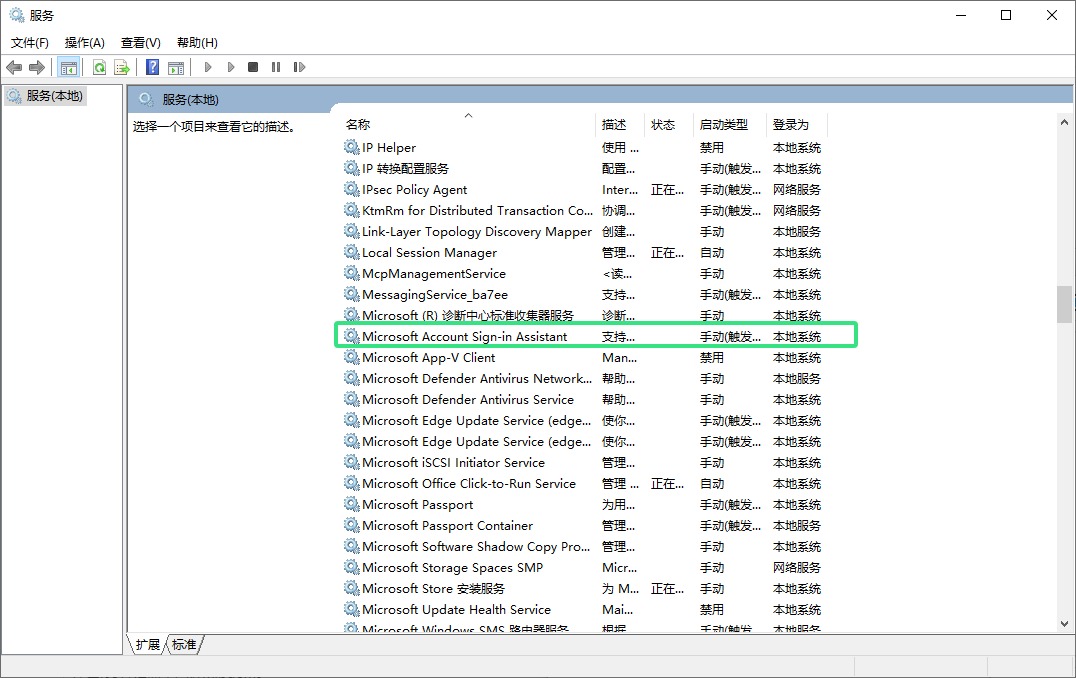The width and height of the screenshot is (1076, 678).
Task: Click gear icon of Microsoft Account Sign-in Assistant
Action: click(x=351, y=336)
